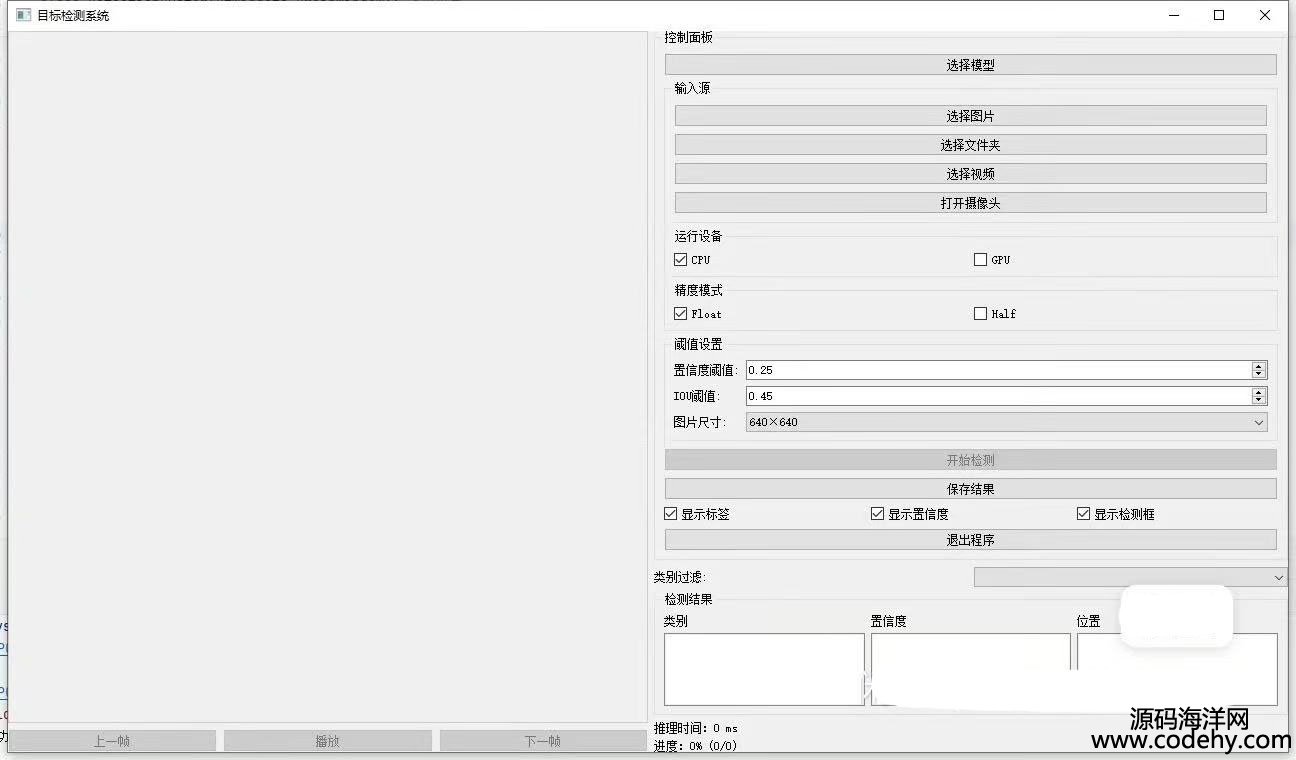1296x760 pixels.
Task: Click the 选择模型 button
Action: (x=970, y=65)
